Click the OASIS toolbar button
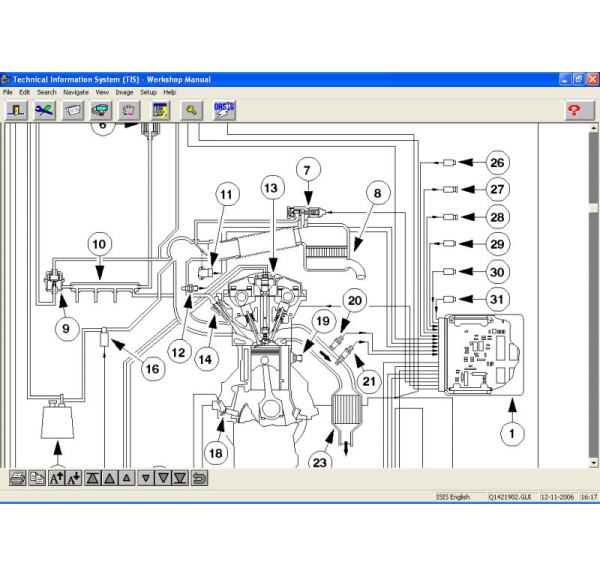This screenshot has width=600, height=577. [x=225, y=111]
